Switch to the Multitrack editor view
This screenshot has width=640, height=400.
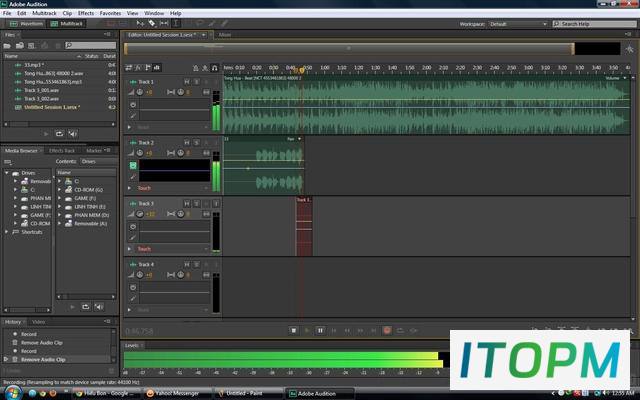pyautogui.click(x=66, y=24)
